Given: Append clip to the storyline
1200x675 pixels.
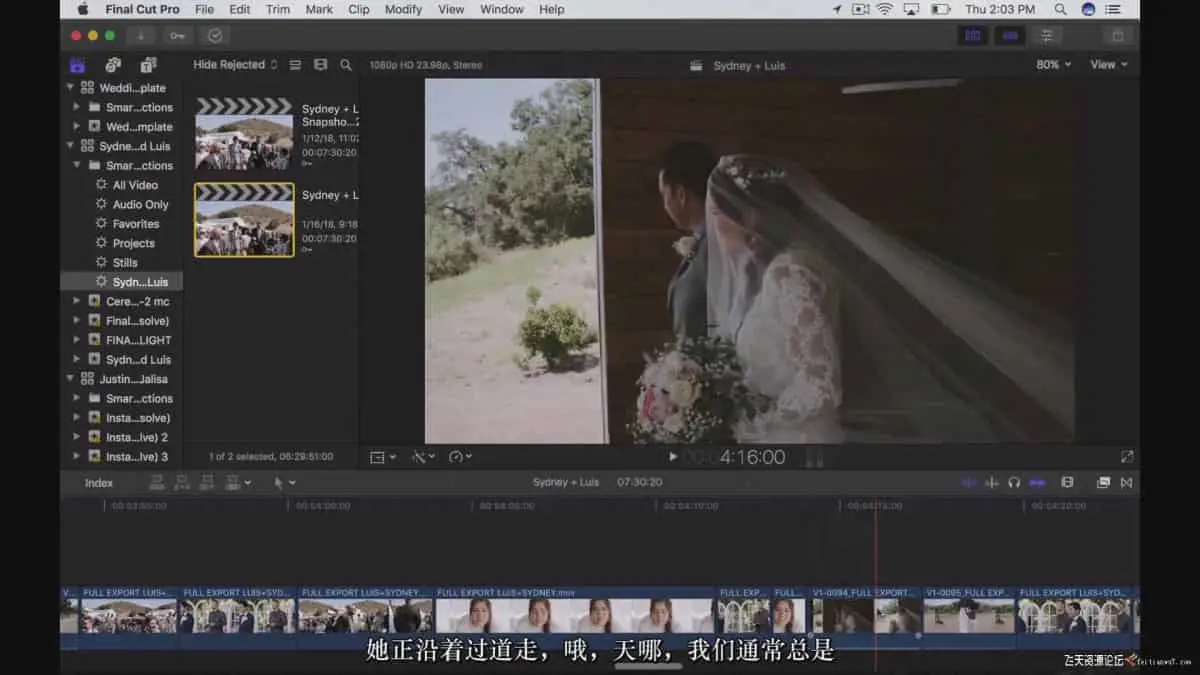Looking at the screenshot, I should (207, 483).
